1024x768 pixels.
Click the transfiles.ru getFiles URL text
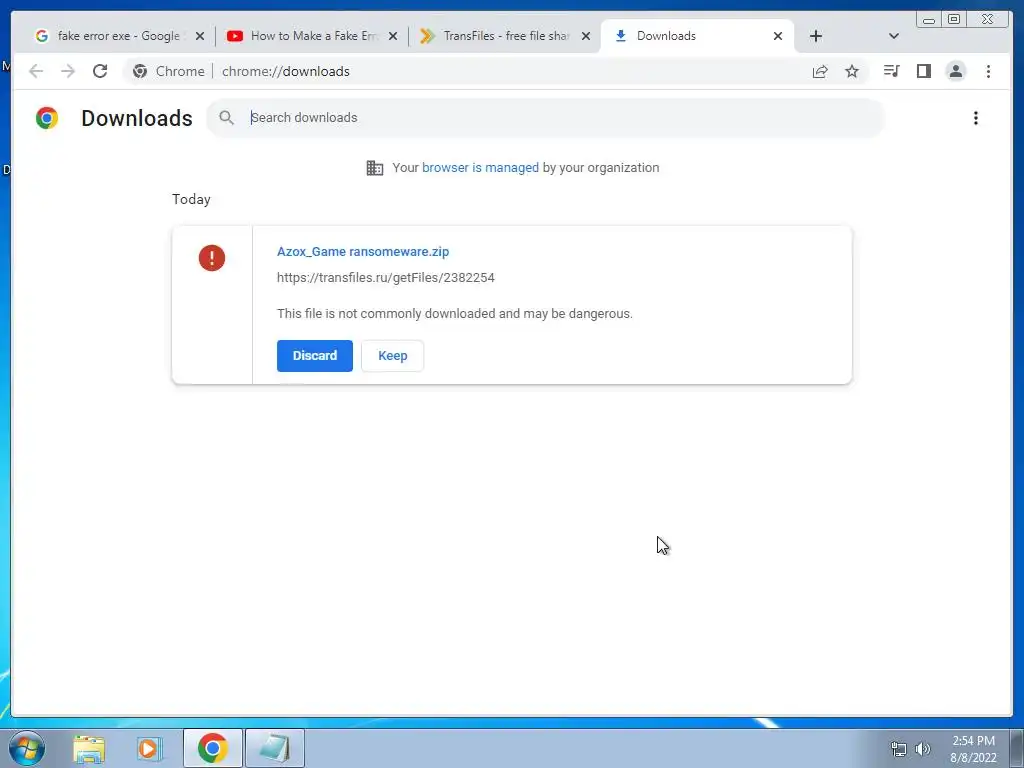click(x=386, y=278)
